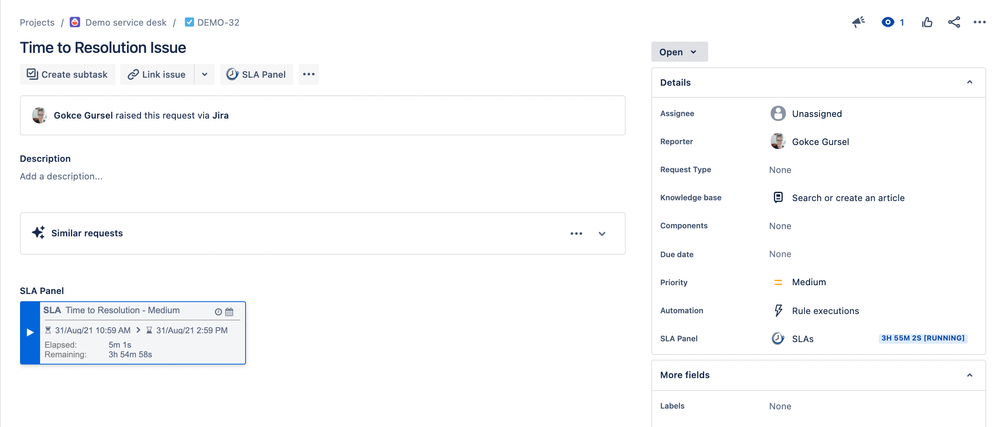Click the Remaining time 3h 54m 58s

tap(130, 354)
